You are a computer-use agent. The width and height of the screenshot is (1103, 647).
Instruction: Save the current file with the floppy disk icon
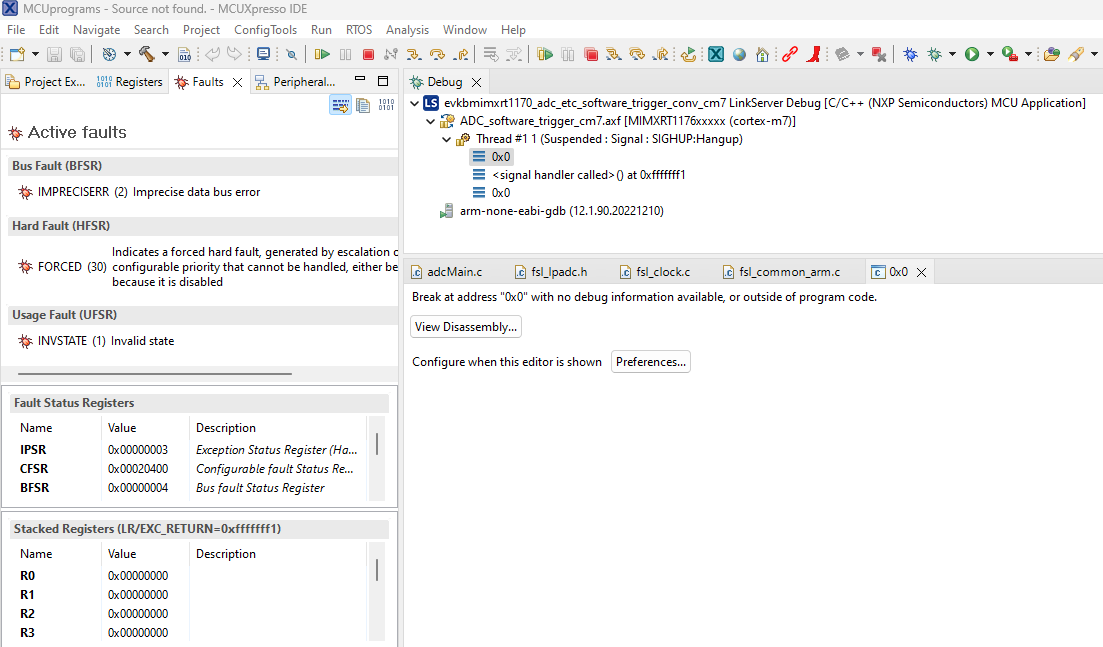pos(53,54)
